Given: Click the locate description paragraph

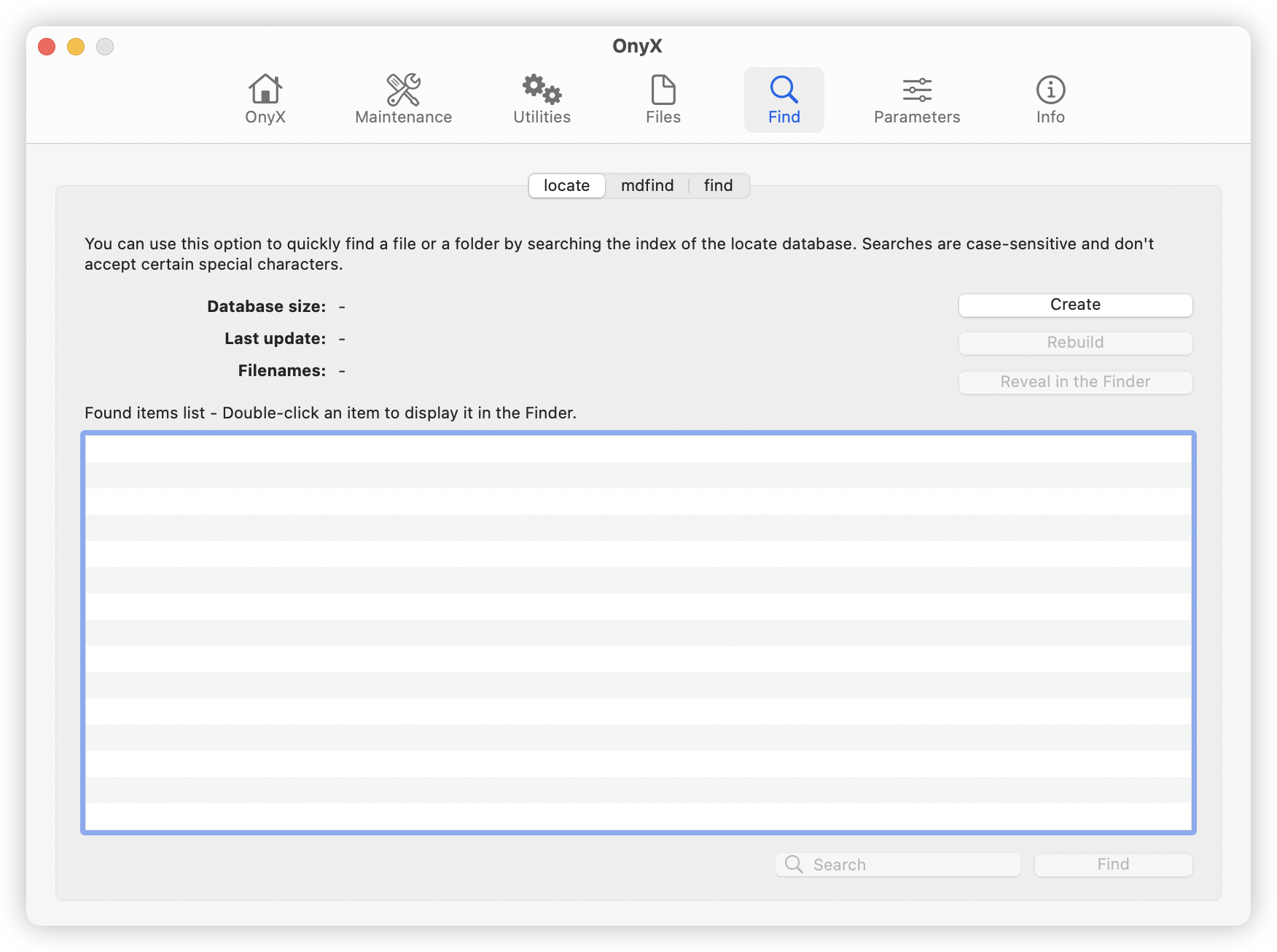Looking at the screenshot, I should tap(620, 254).
